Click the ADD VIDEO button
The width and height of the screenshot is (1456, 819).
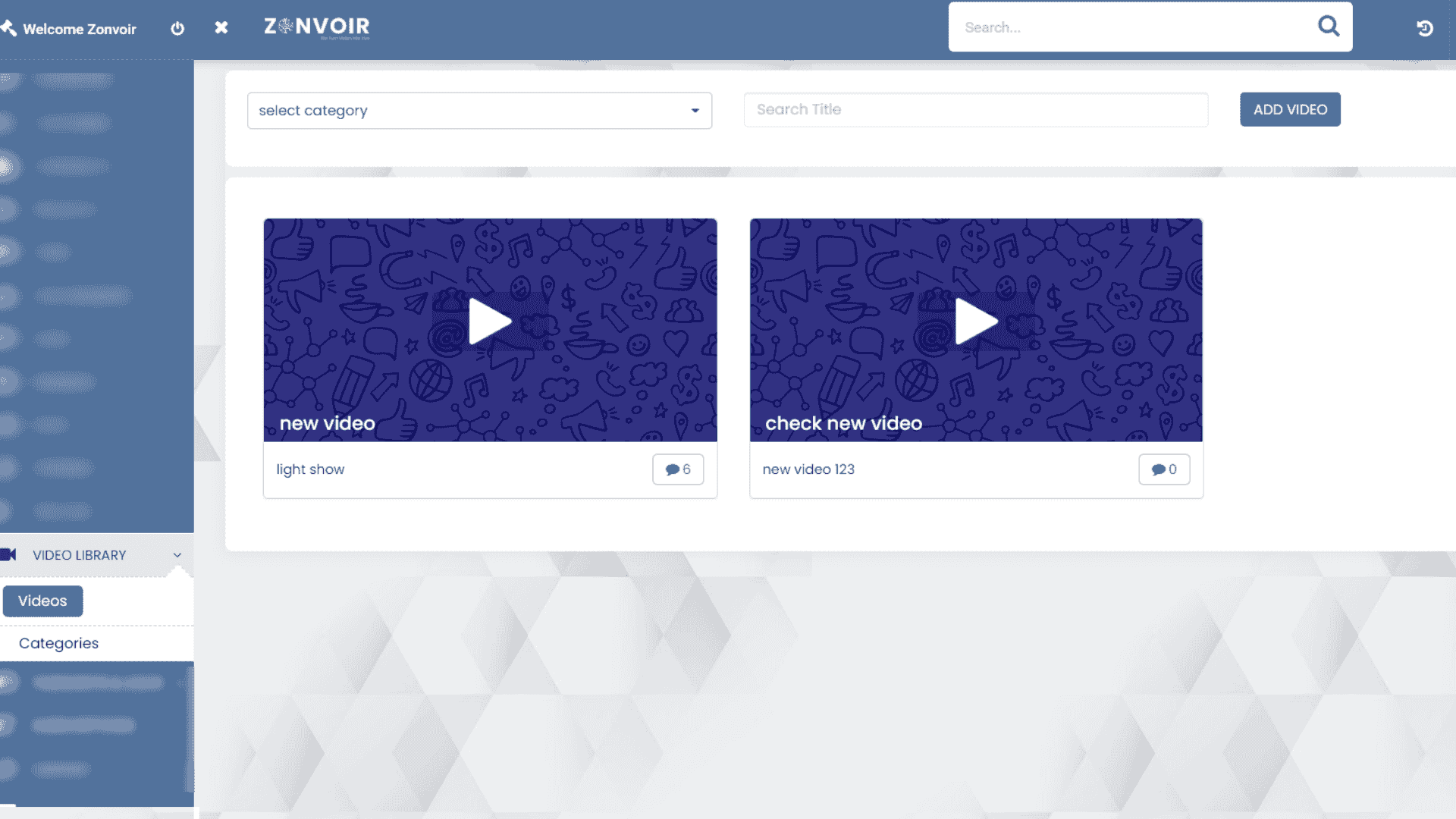(1290, 109)
